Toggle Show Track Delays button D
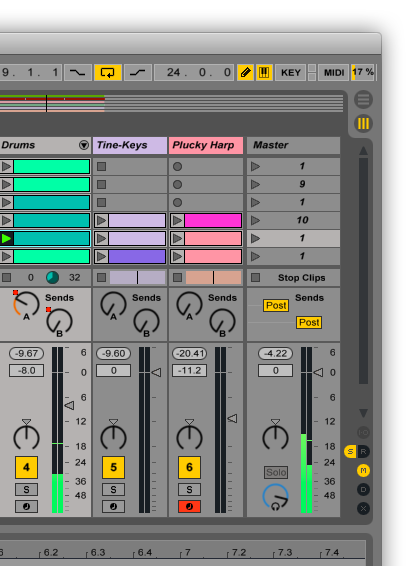 (x=363, y=489)
